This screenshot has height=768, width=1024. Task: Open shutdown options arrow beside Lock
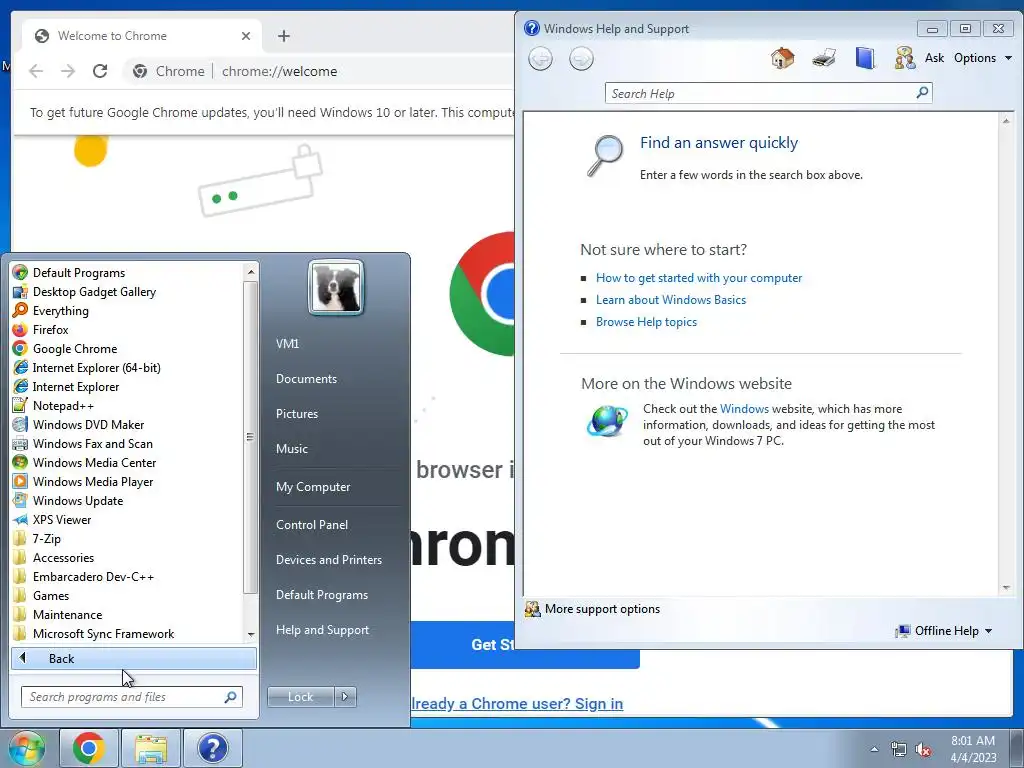click(x=345, y=697)
